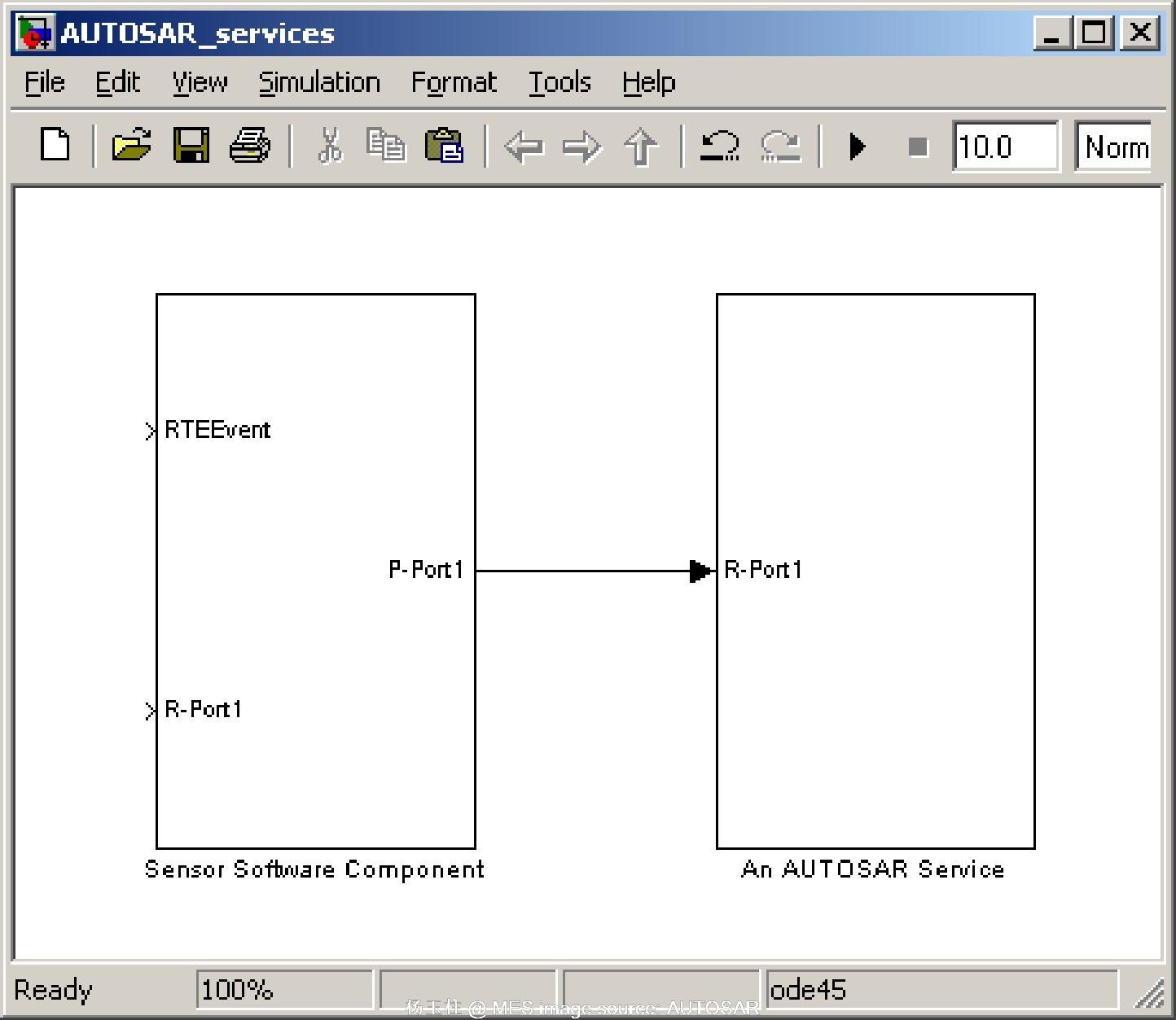1176x1020 pixels.
Task: Click the simulation stop time field
Action: tap(1005, 147)
